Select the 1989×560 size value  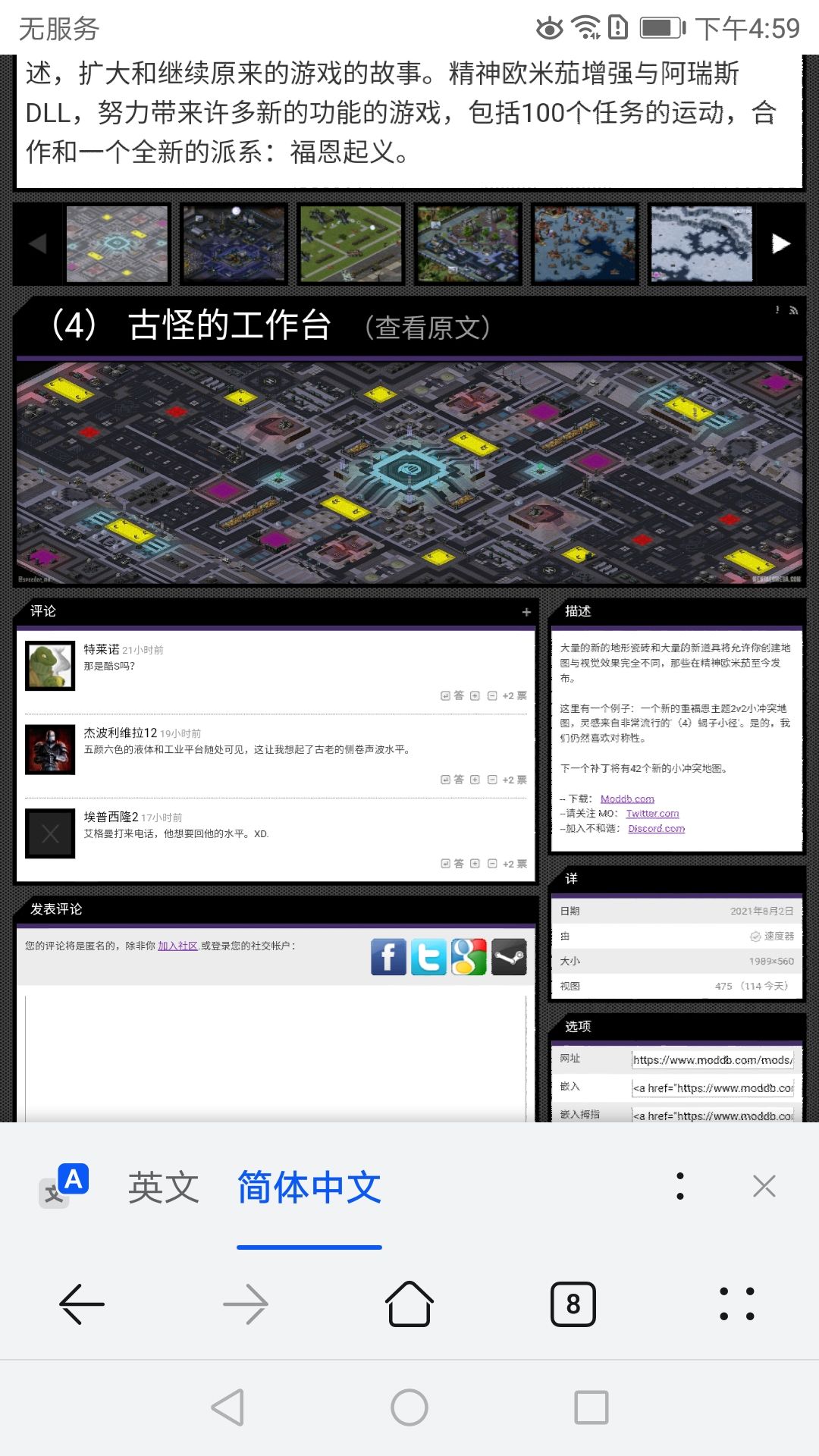[771, 961]
